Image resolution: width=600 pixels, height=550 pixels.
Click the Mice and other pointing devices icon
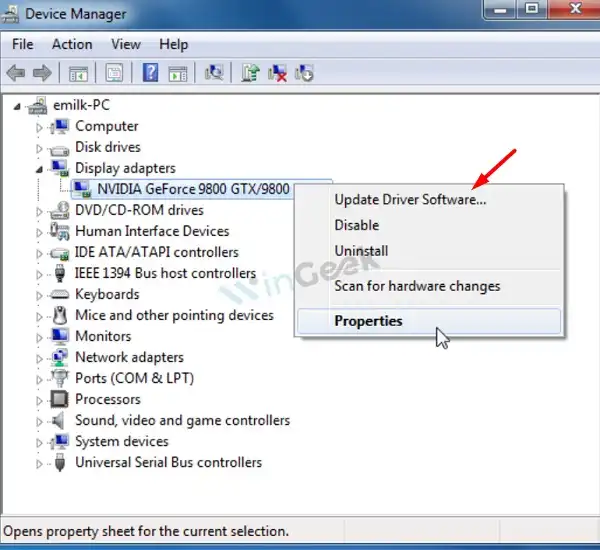click(x=60, y=315)
